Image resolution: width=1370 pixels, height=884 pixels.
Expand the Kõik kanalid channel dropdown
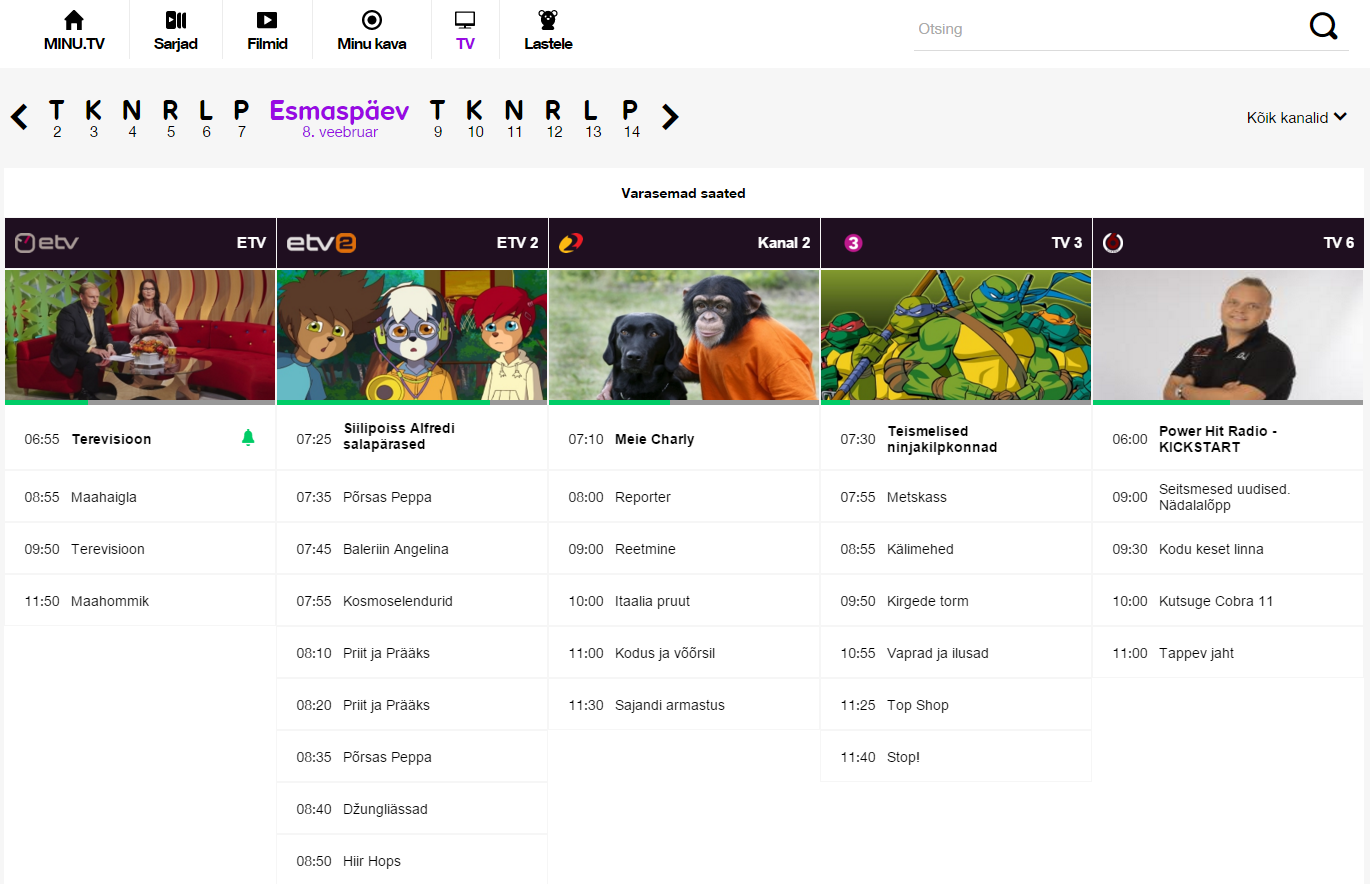pos(1297,118)
